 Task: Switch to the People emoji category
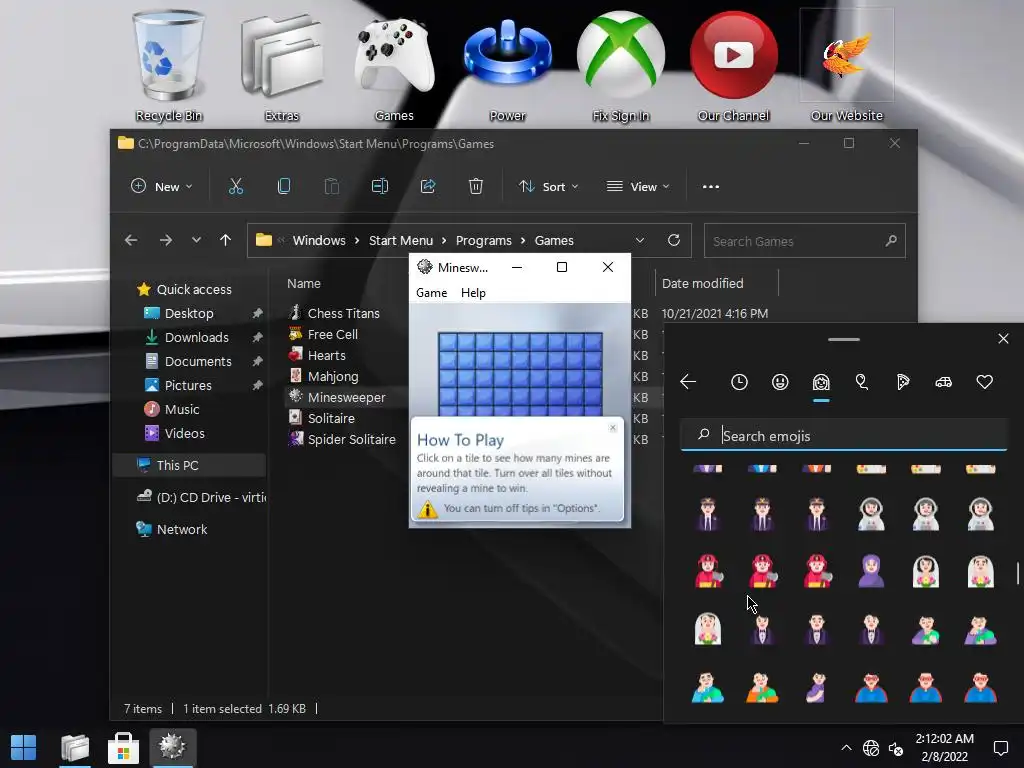[x=821, y=382]
